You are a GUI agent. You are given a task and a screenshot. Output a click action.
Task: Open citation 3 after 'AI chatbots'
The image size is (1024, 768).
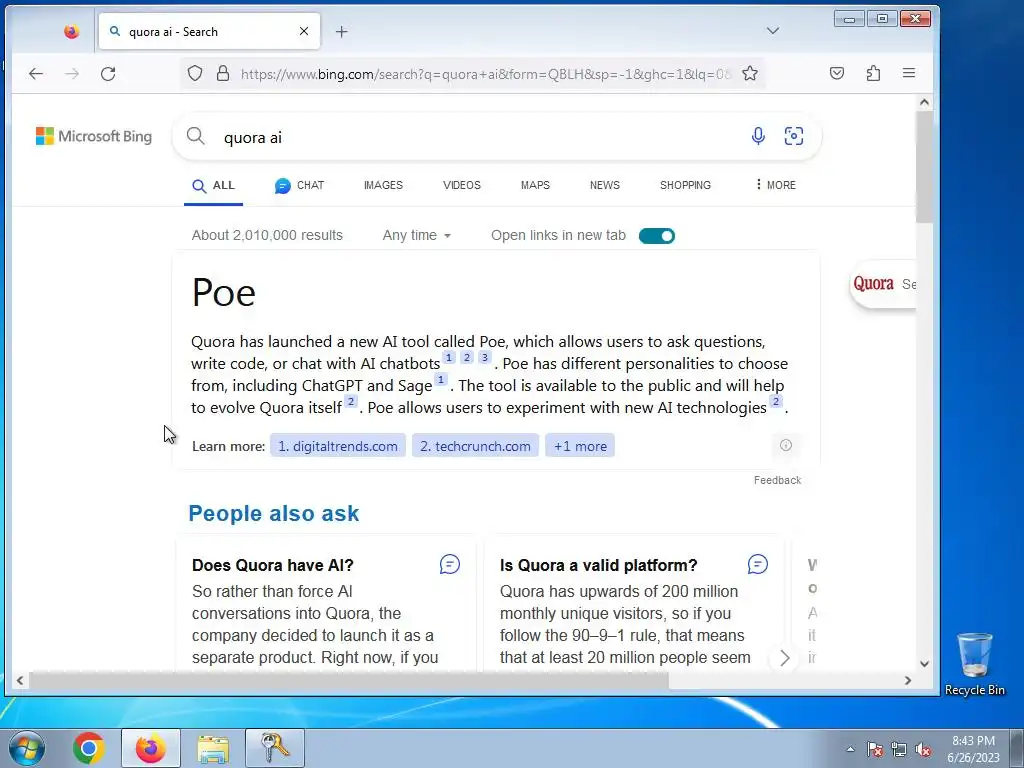coord(485,357)
